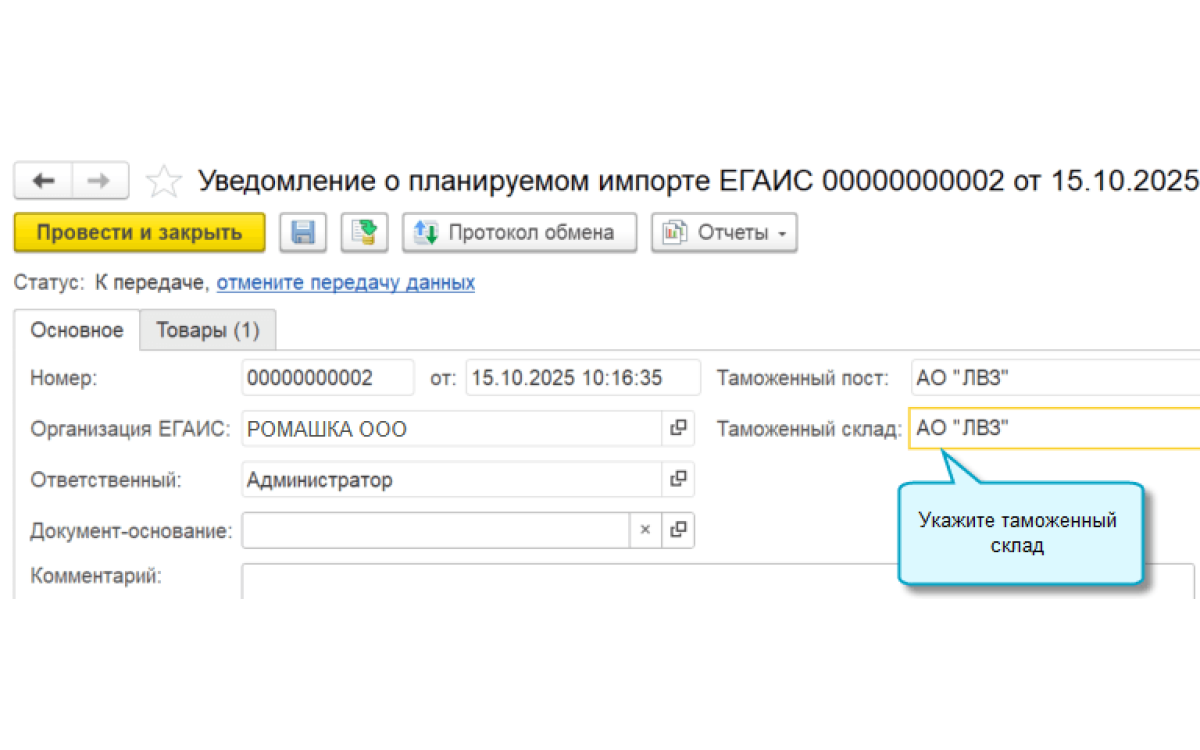Open Ответственный selection picker
The image size is (1200, 750).
tap(679, 479)
